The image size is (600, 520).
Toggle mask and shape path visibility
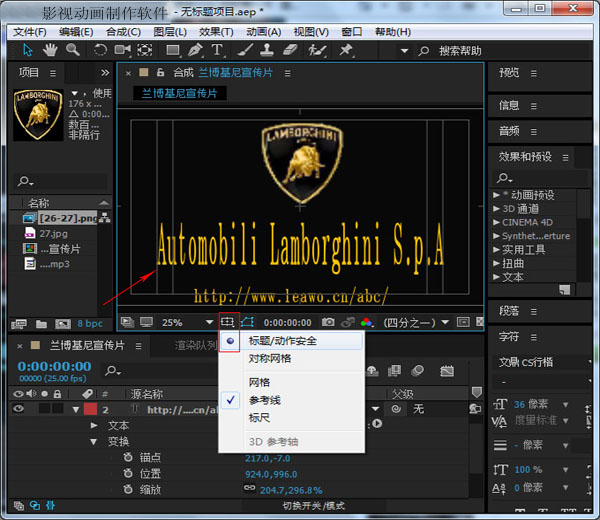pos(247,322)
